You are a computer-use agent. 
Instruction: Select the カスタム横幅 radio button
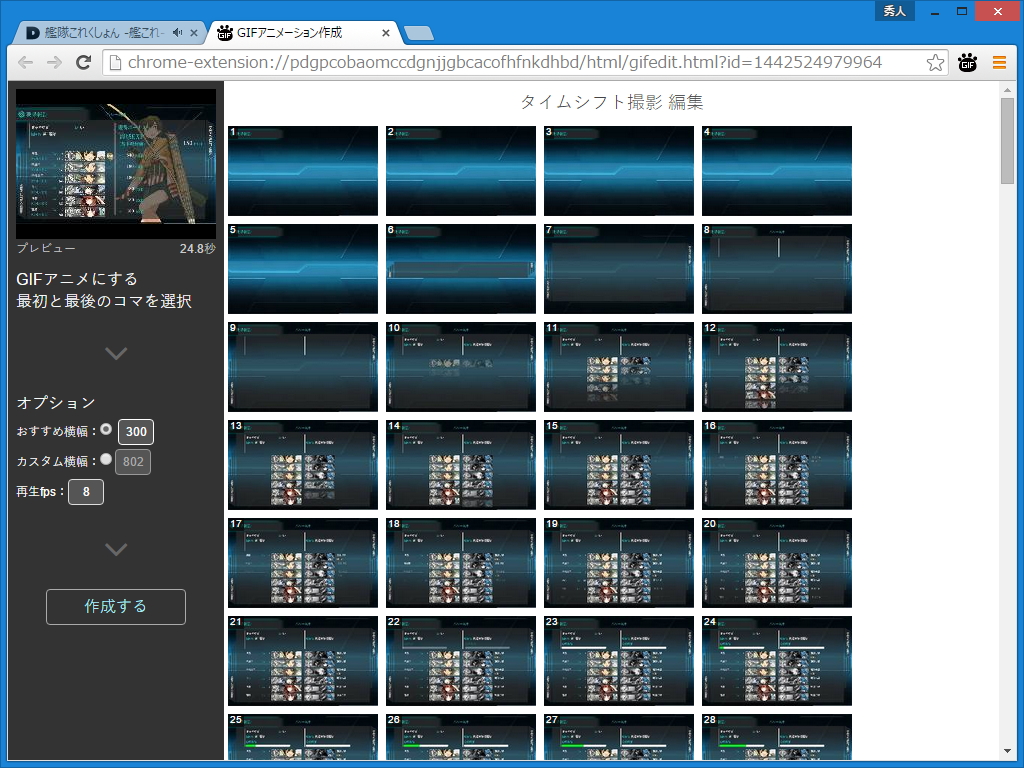106,459
